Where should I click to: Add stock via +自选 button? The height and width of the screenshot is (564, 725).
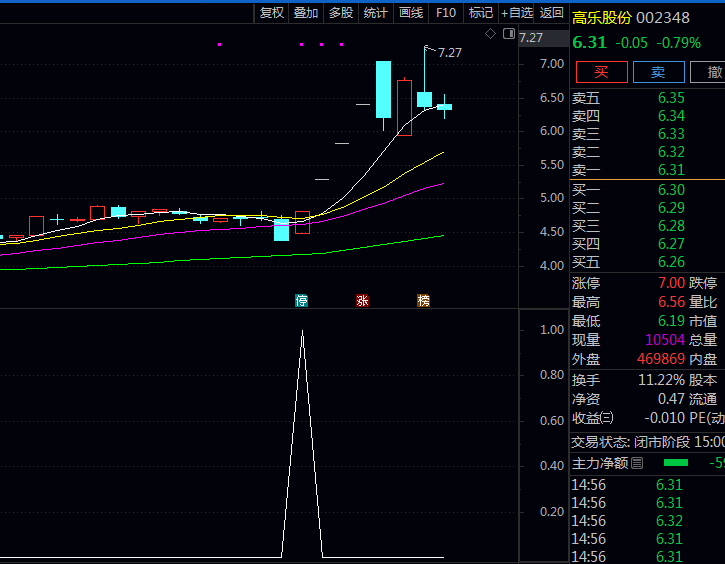(517, 13)
